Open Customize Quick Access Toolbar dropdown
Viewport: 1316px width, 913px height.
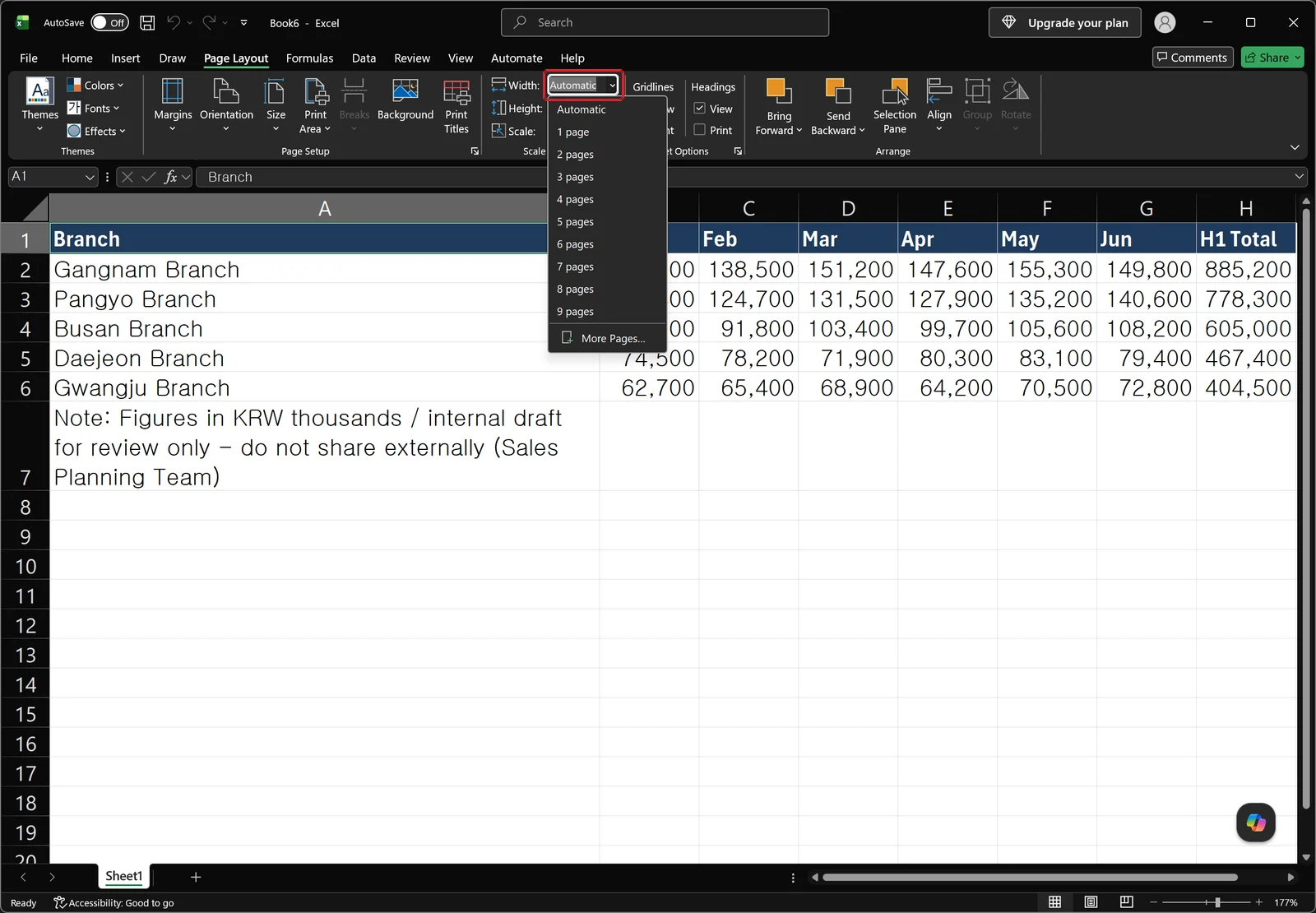[x=244, y=23]
